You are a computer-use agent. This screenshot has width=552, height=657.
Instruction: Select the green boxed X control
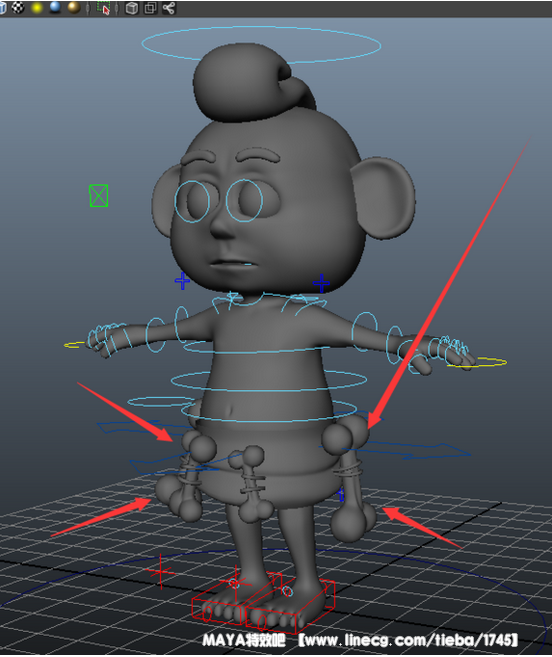pyautogui.click(x=98, y=195)
